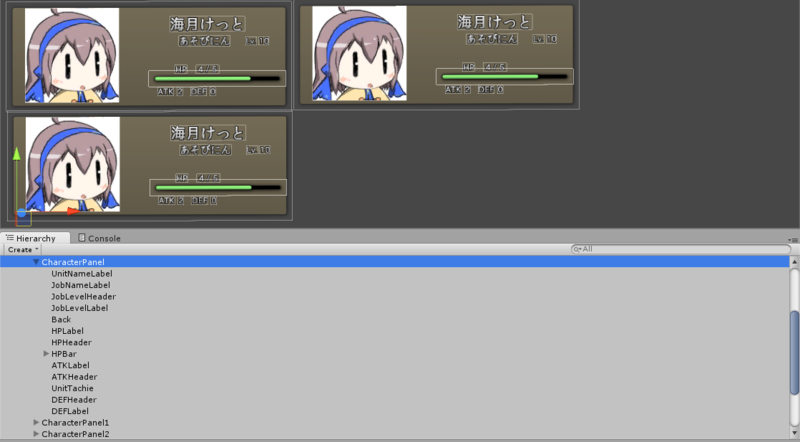Select JobLevelLabel in the hierarchy

pyautogui.click(x=80, y=308)
